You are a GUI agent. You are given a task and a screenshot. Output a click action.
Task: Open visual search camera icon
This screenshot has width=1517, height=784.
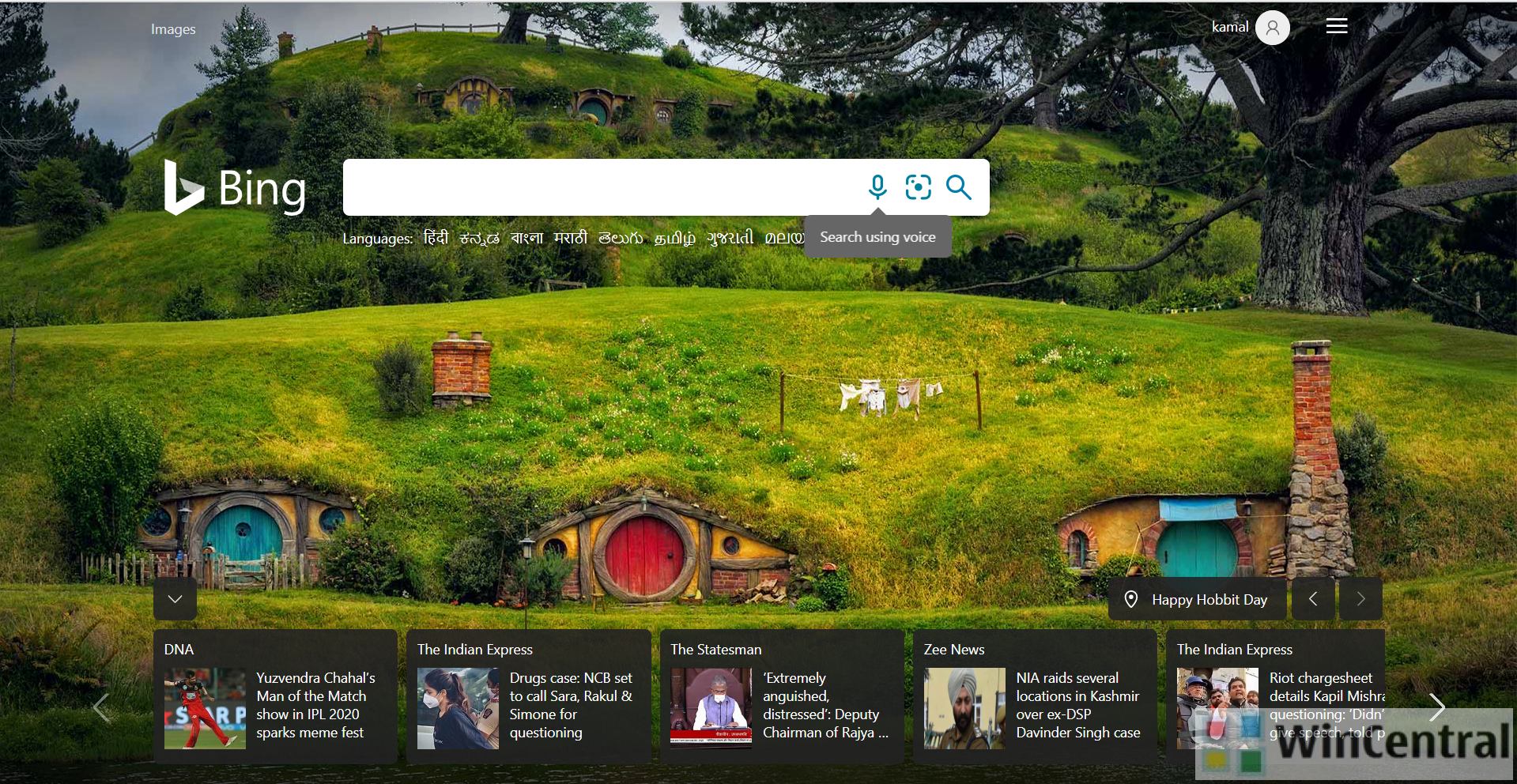click(918, 187)
